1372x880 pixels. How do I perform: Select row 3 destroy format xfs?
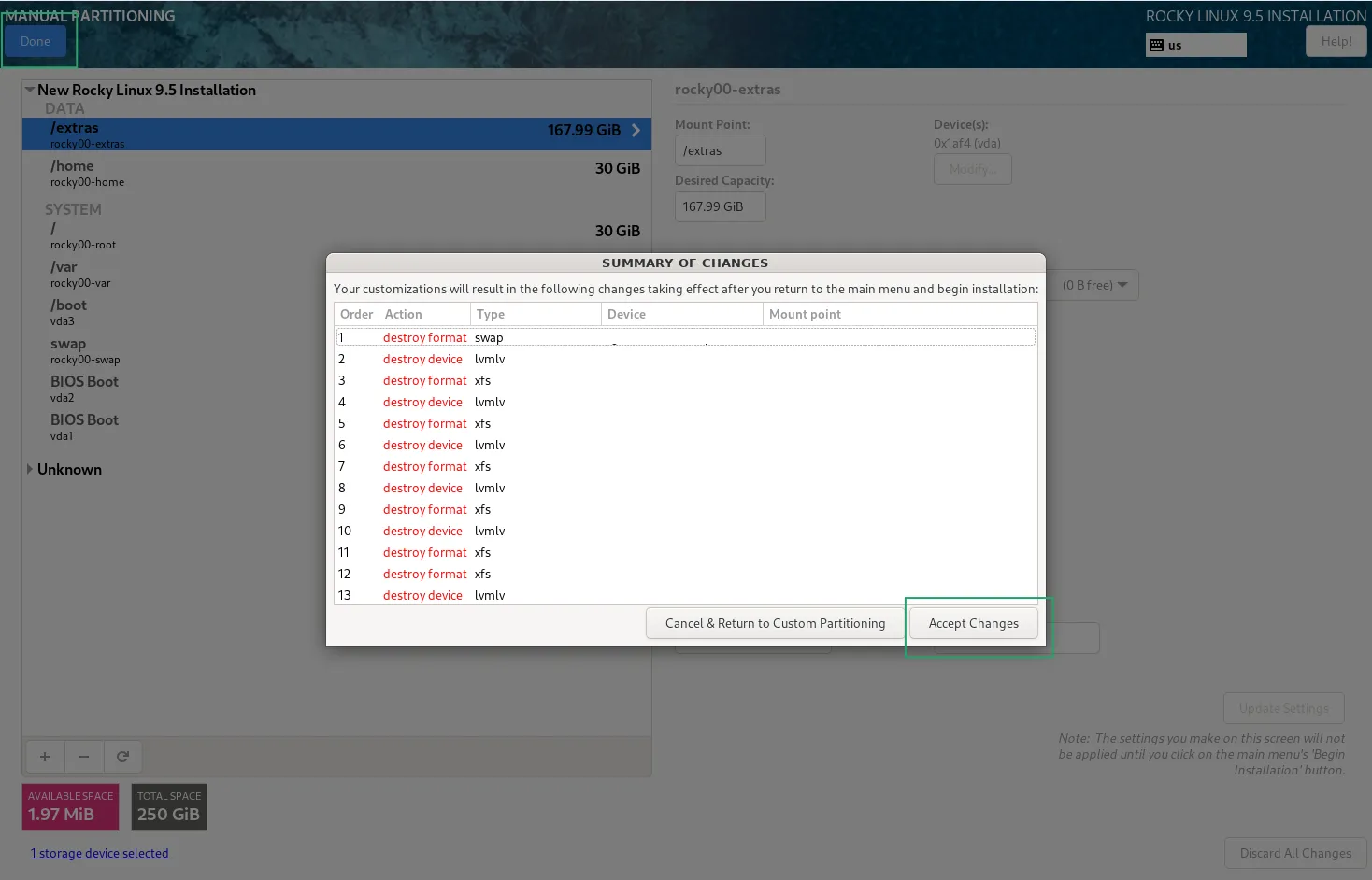[x=686, y=380]
